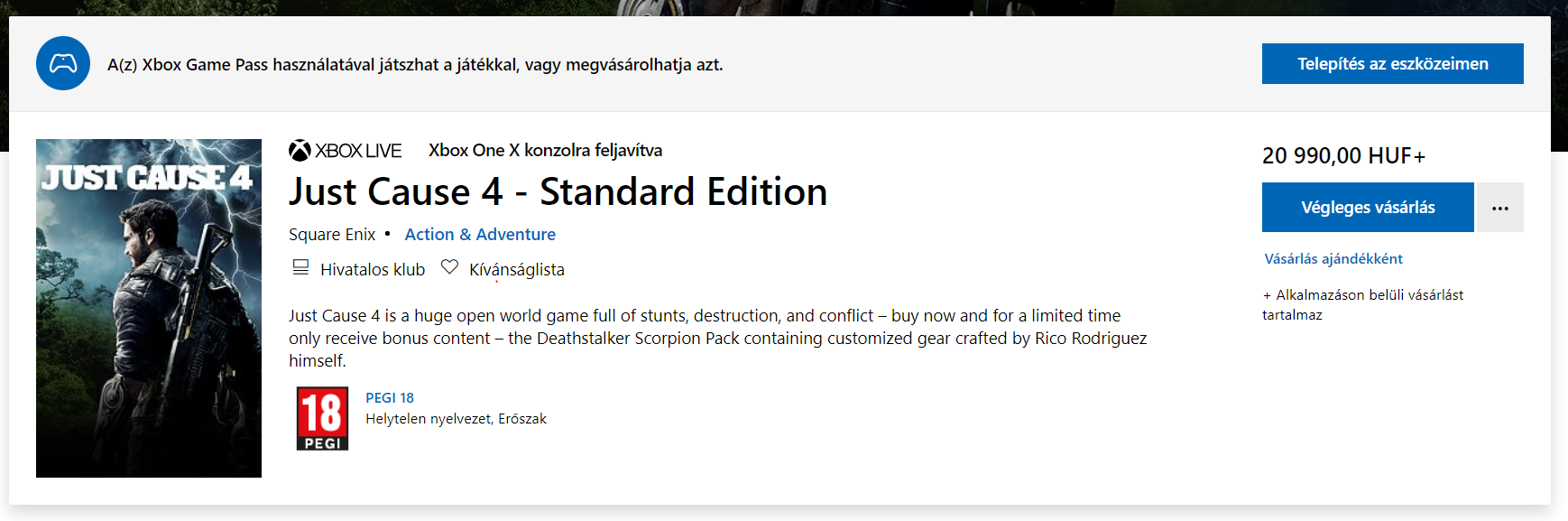Click the Square Enix publisher name
Viewport: 1568px width, 521px height.
(x=332, y=235)
